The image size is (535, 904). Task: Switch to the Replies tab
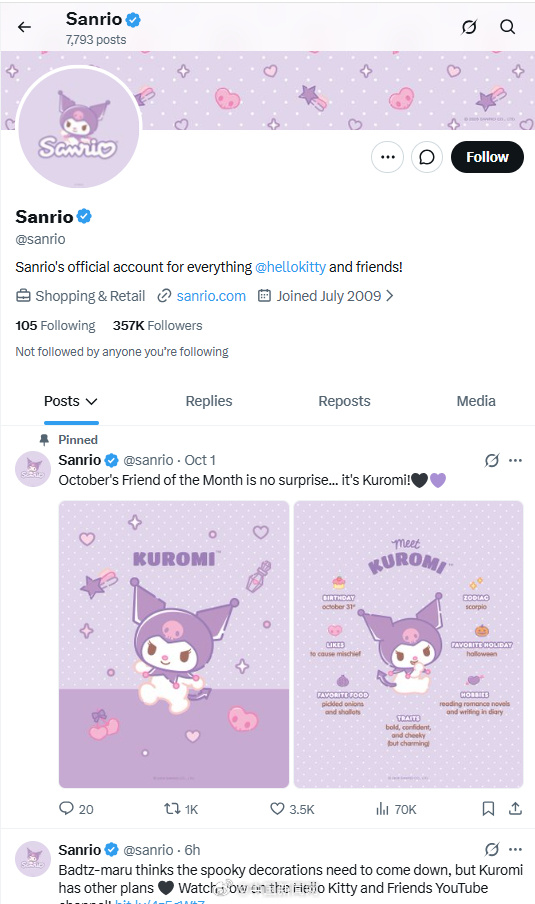pos(209,401)
